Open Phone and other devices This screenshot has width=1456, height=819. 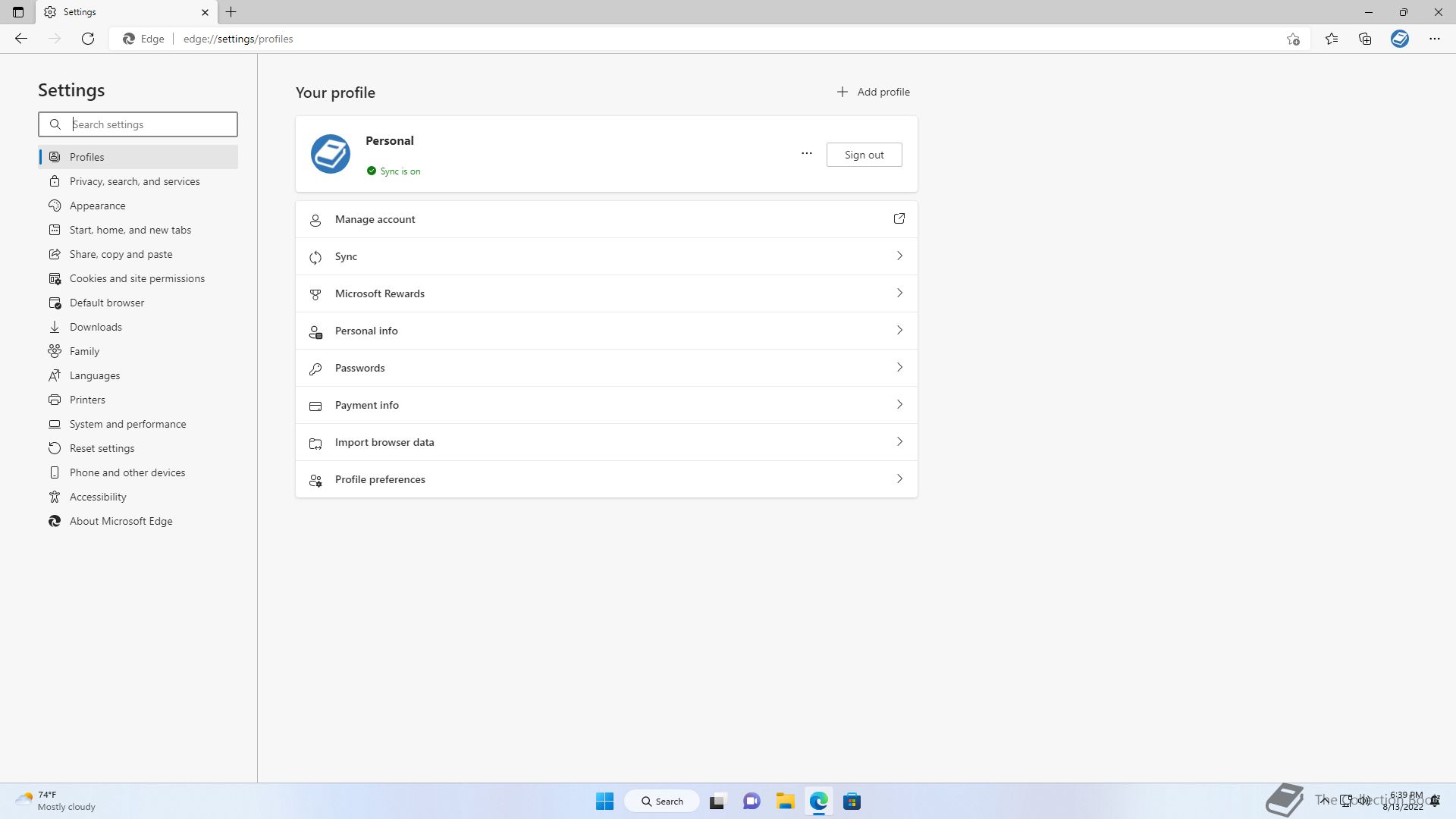[138, 472]
